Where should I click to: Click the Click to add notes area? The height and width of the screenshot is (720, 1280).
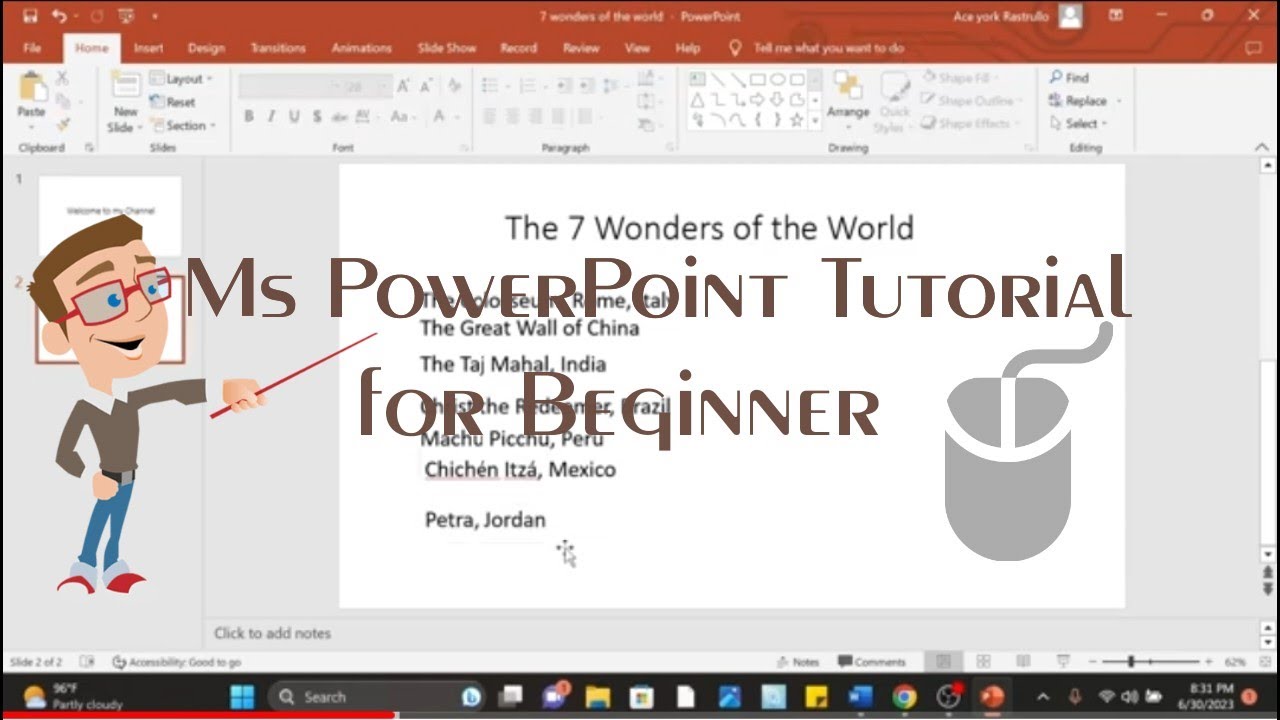pos(272,633)
